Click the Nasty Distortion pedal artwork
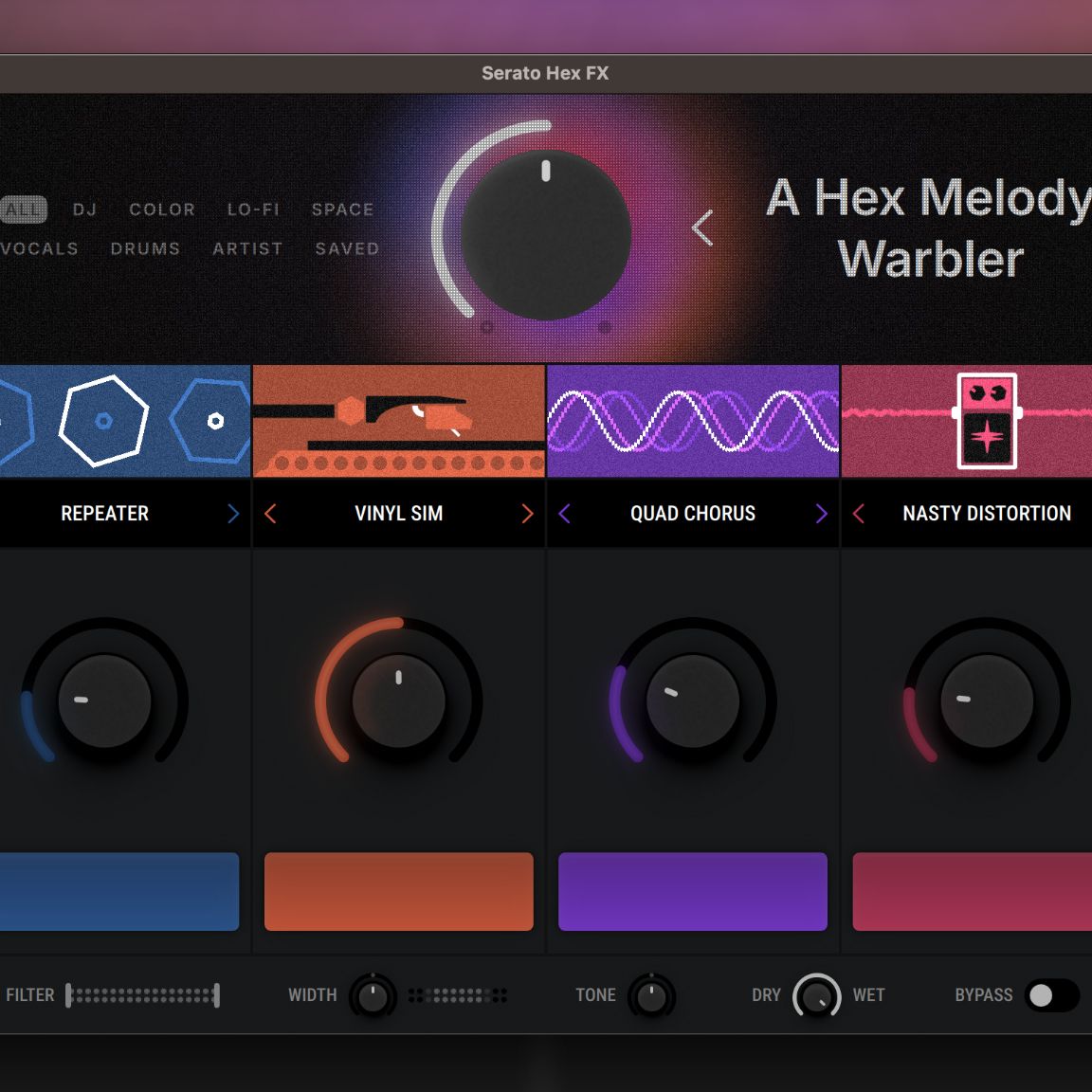 coord(967,421)
